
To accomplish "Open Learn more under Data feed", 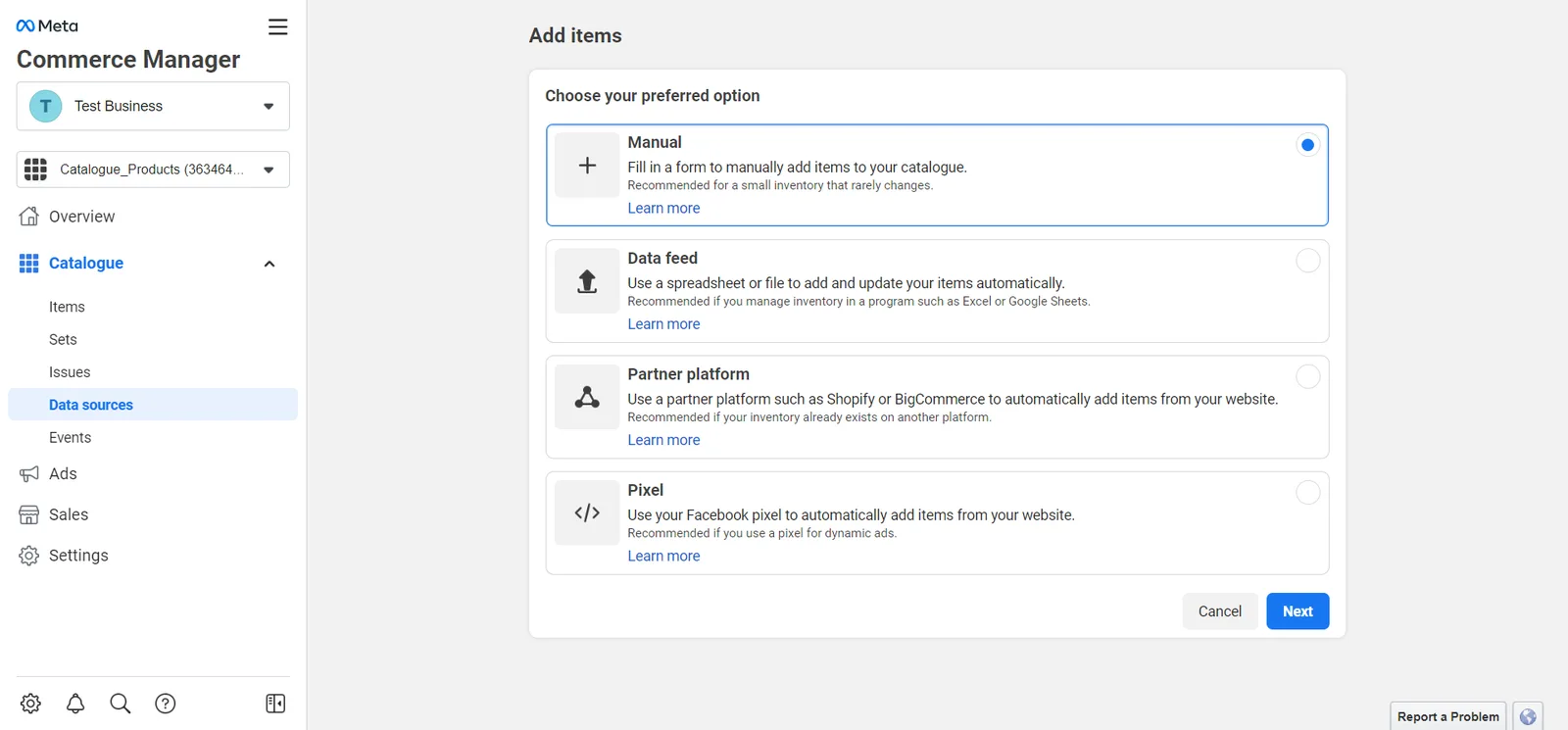I will click(x=663, y=324).
